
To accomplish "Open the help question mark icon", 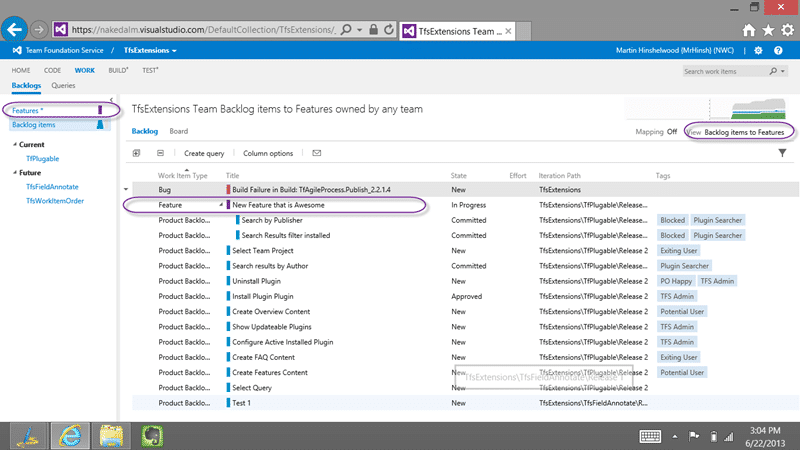I will click(778, 50).
